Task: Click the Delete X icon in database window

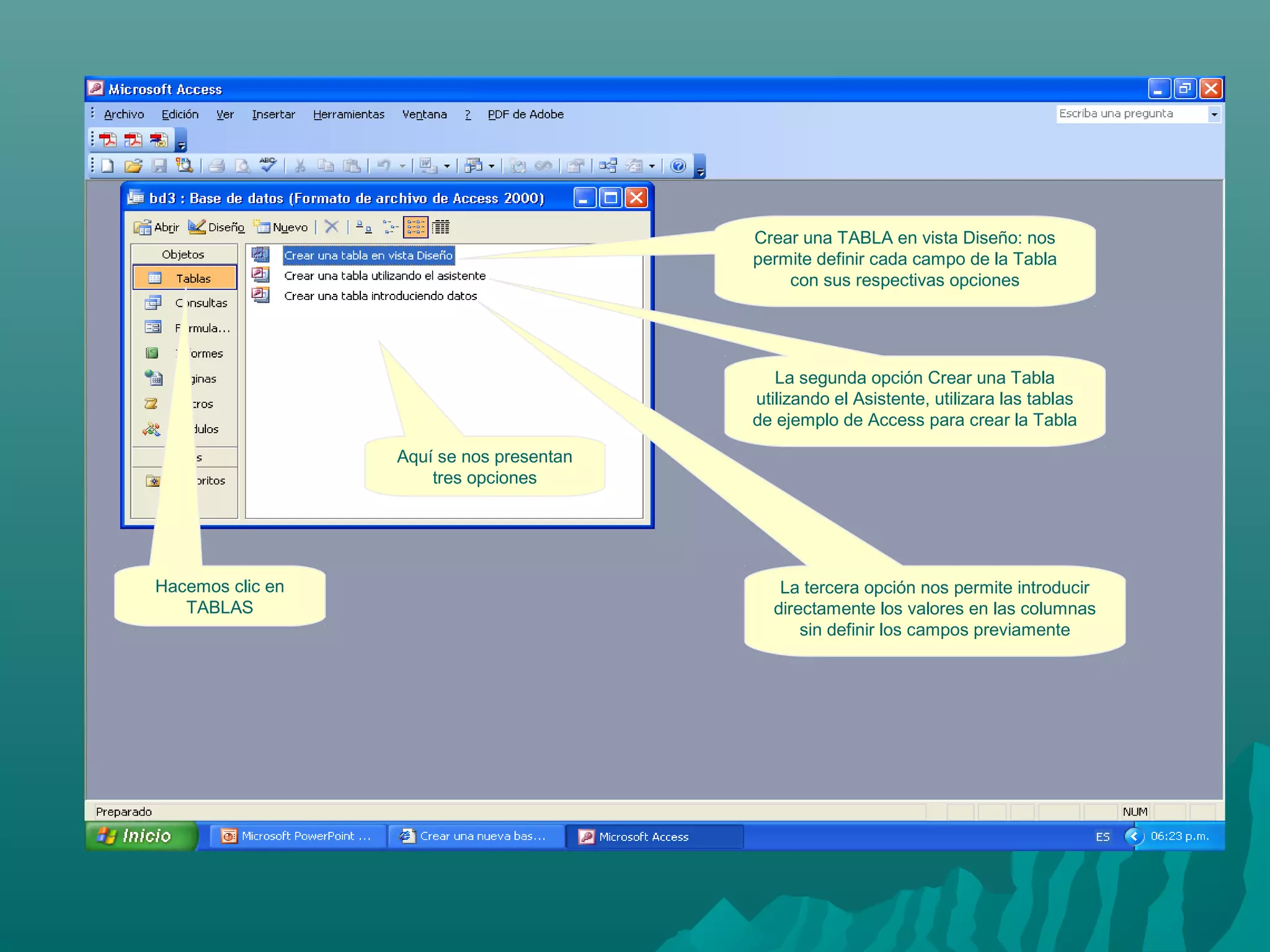Action: click(x=332, y=227)
